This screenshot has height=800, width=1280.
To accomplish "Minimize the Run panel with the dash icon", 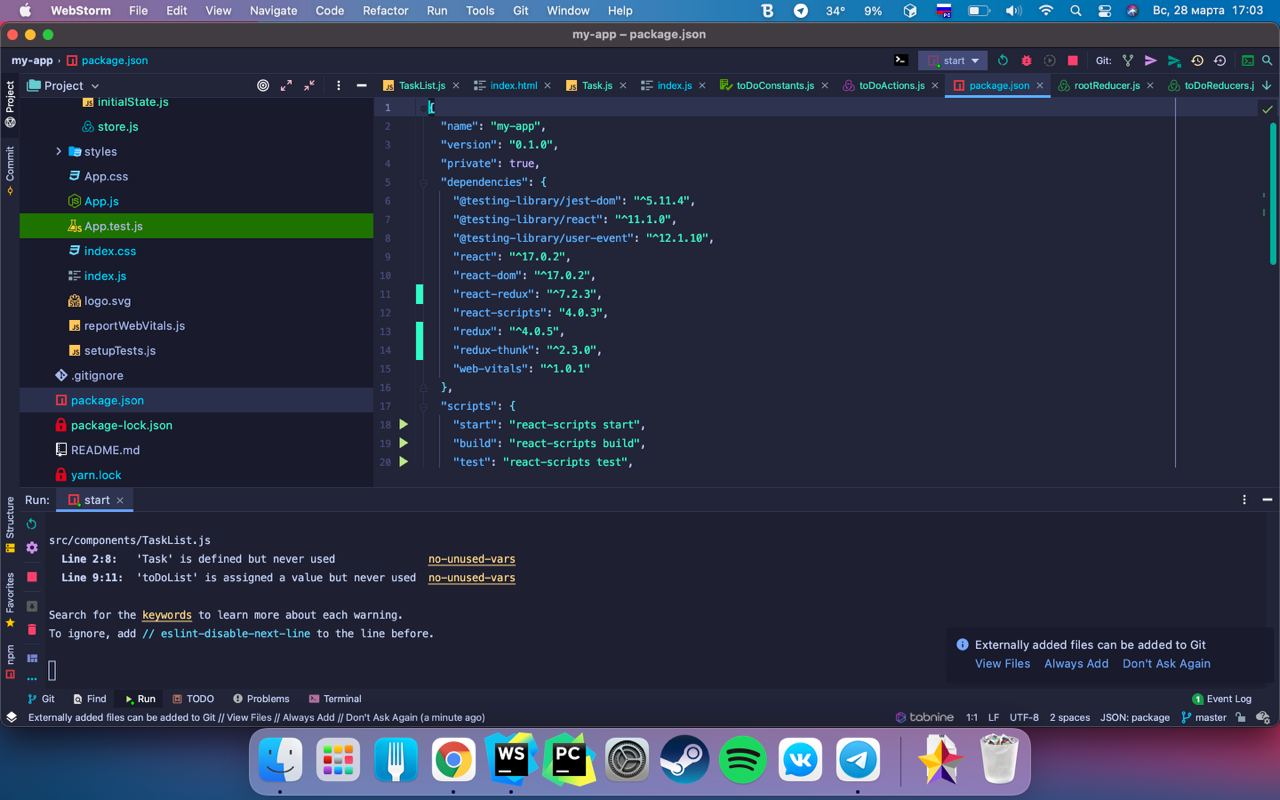I will click(x=1267, y=500).
